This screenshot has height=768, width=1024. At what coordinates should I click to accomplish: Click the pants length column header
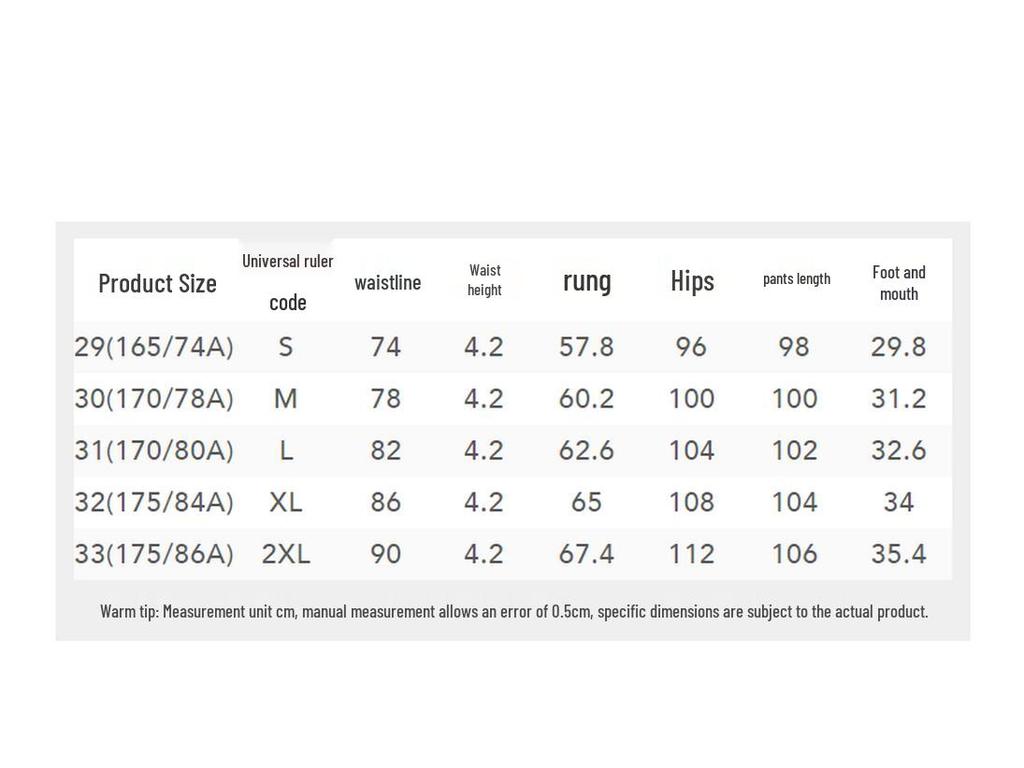tap(796, 279)
